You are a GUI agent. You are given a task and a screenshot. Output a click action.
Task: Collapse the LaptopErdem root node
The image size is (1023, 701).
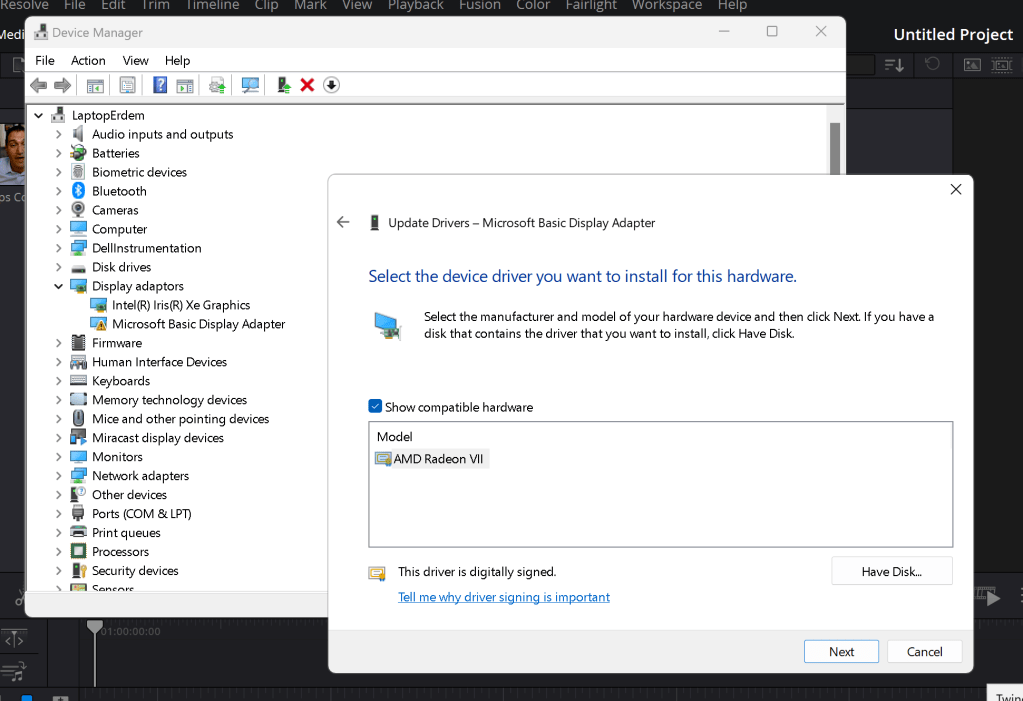click(38, 116)
